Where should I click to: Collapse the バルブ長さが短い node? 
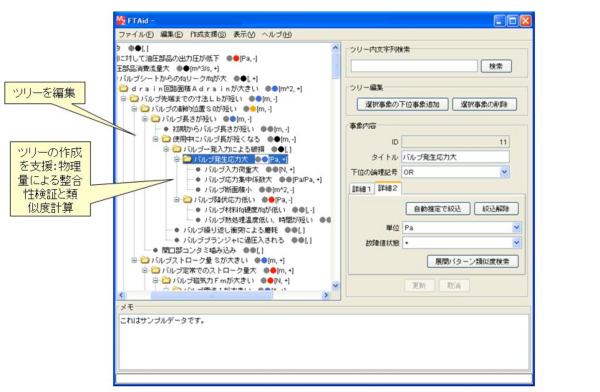[145, 119]
